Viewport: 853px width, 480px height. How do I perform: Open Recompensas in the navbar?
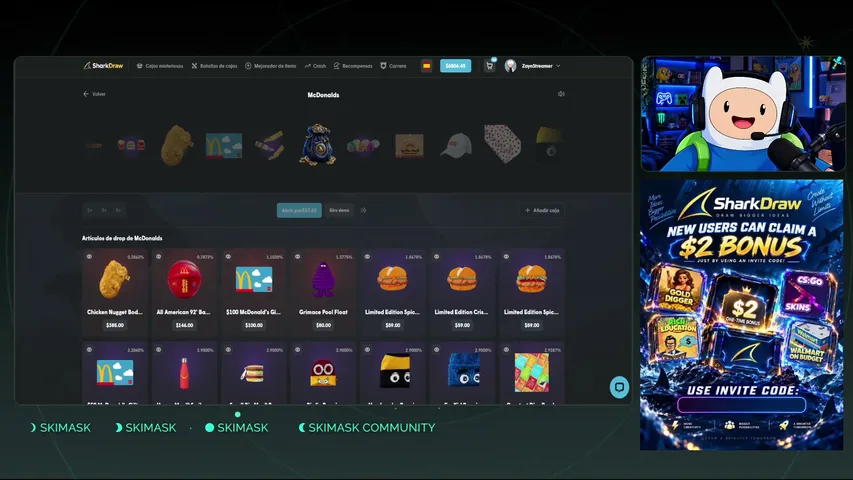(x=353, y=66)
